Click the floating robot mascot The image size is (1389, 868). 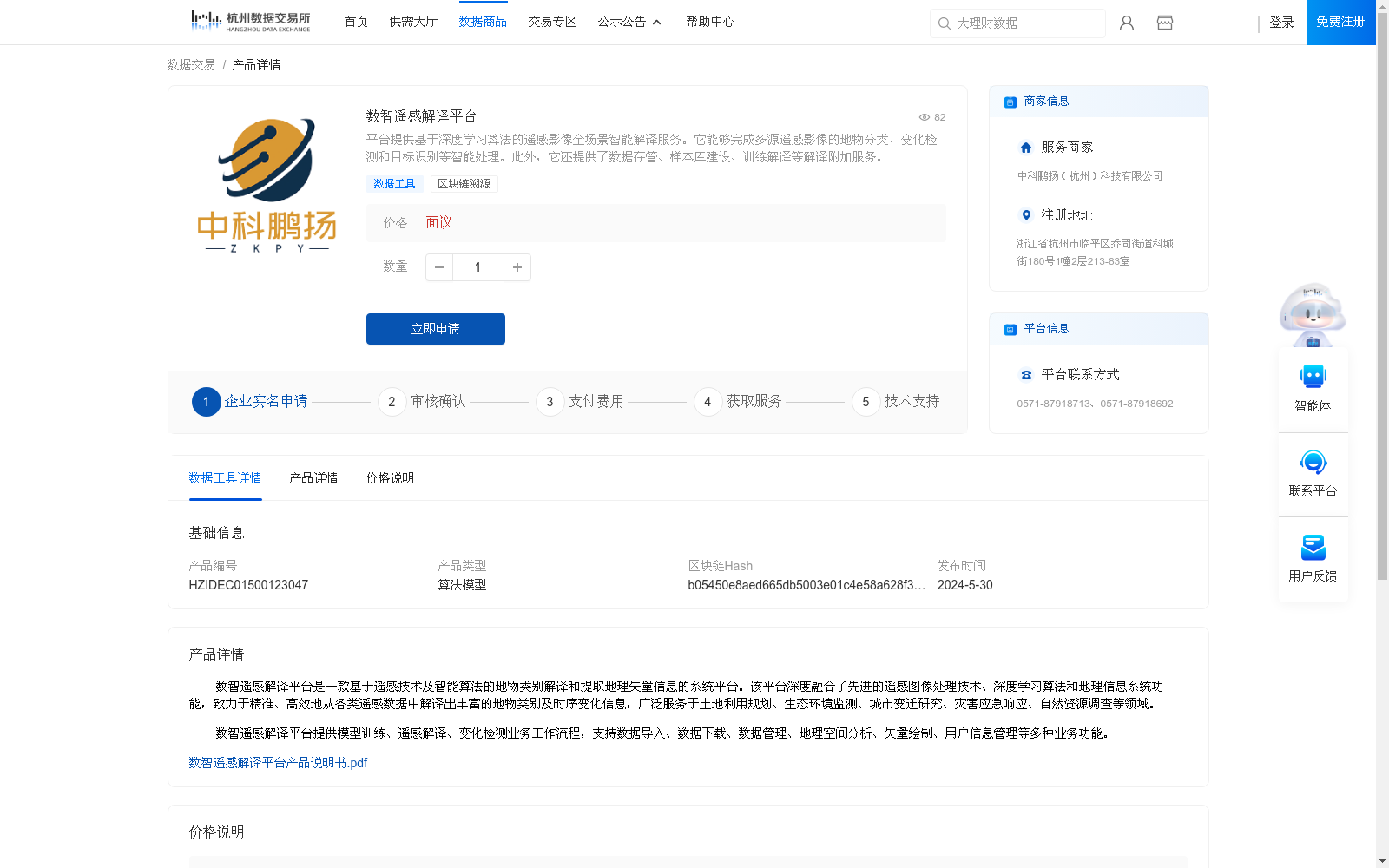pyautogui.click(x=1313, y=315)
